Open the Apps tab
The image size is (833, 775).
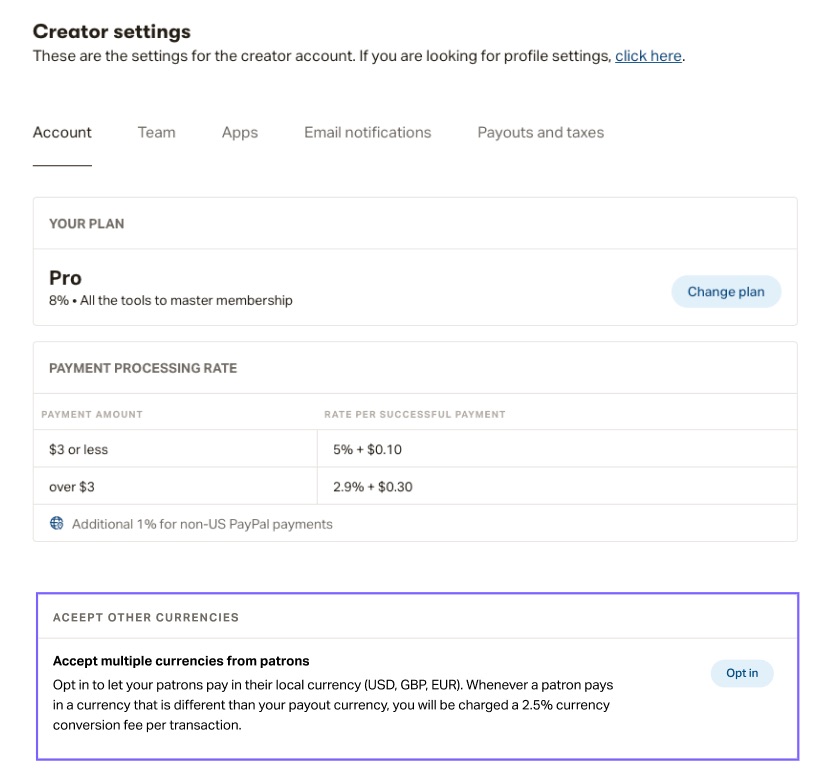coord(240,132)
